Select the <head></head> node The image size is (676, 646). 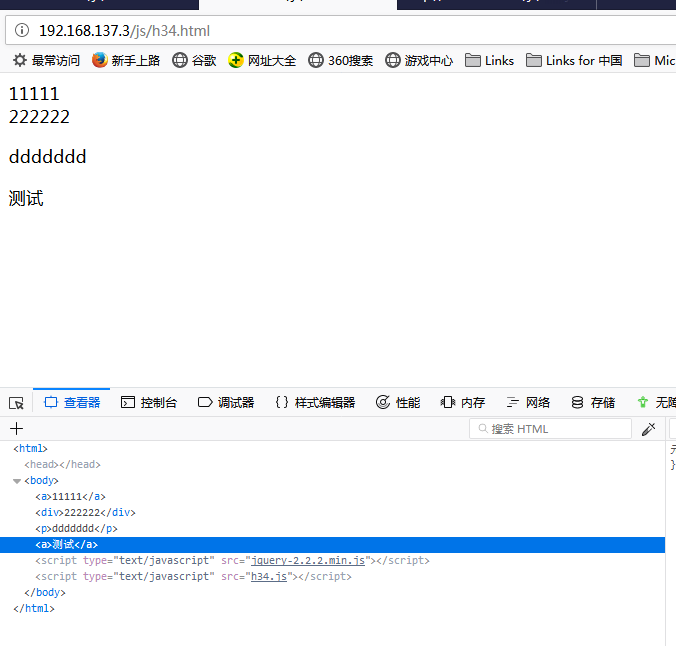[63, 464]
